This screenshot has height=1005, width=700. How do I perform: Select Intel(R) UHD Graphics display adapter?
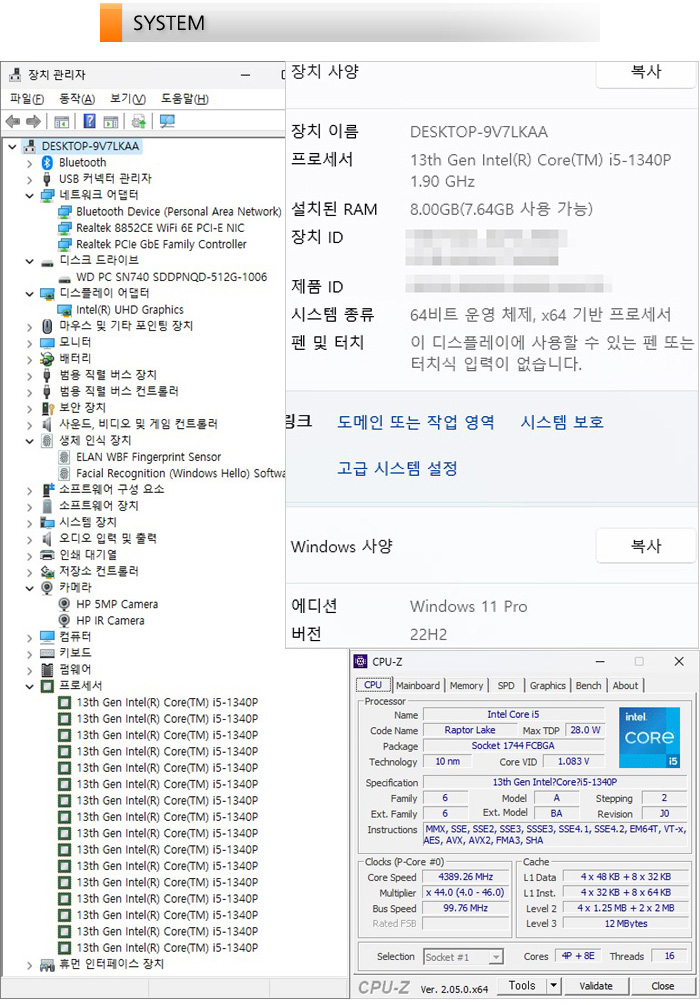129,310
